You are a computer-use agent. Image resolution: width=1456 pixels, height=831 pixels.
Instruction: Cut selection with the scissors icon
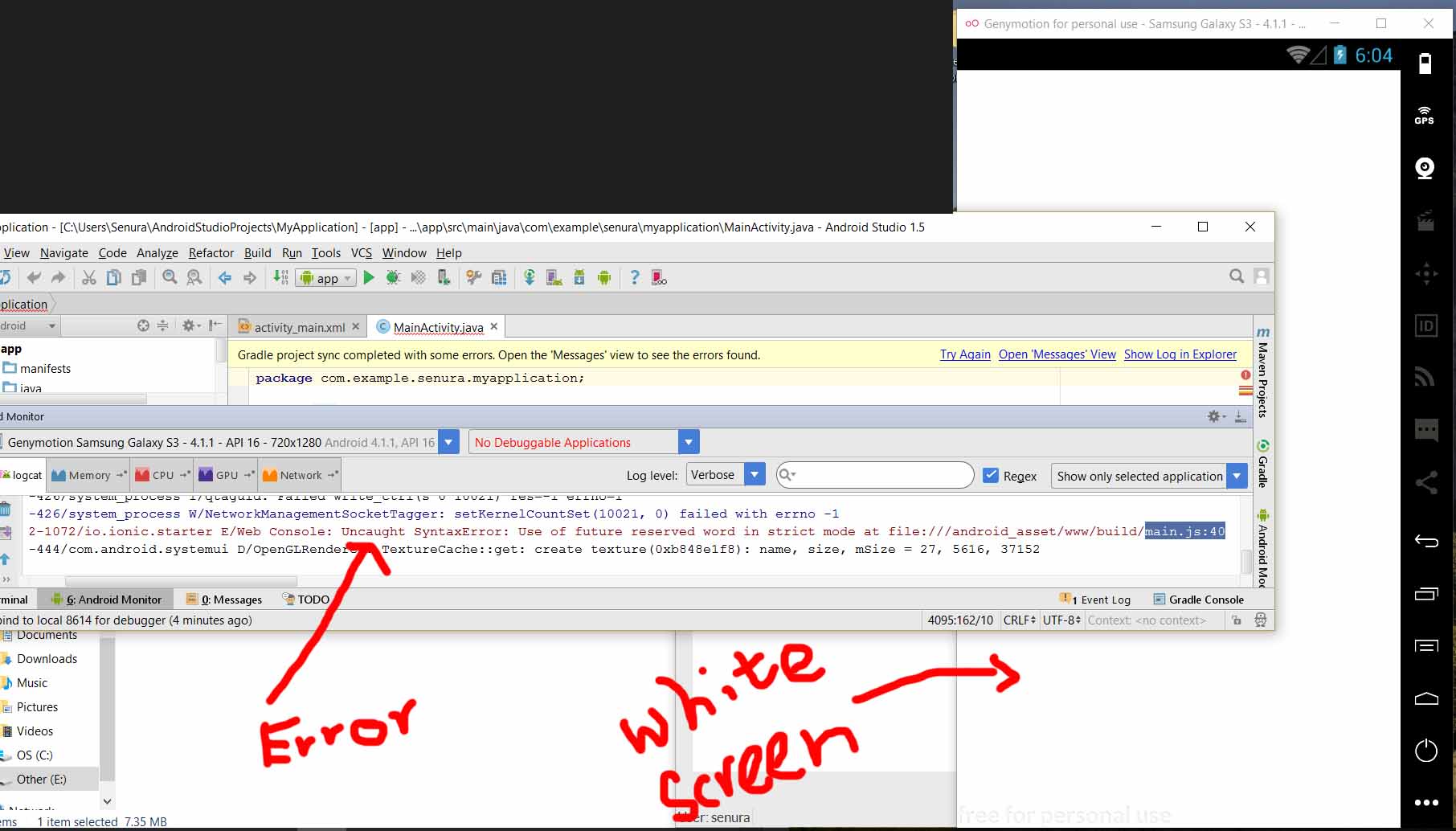coord(89,278)
